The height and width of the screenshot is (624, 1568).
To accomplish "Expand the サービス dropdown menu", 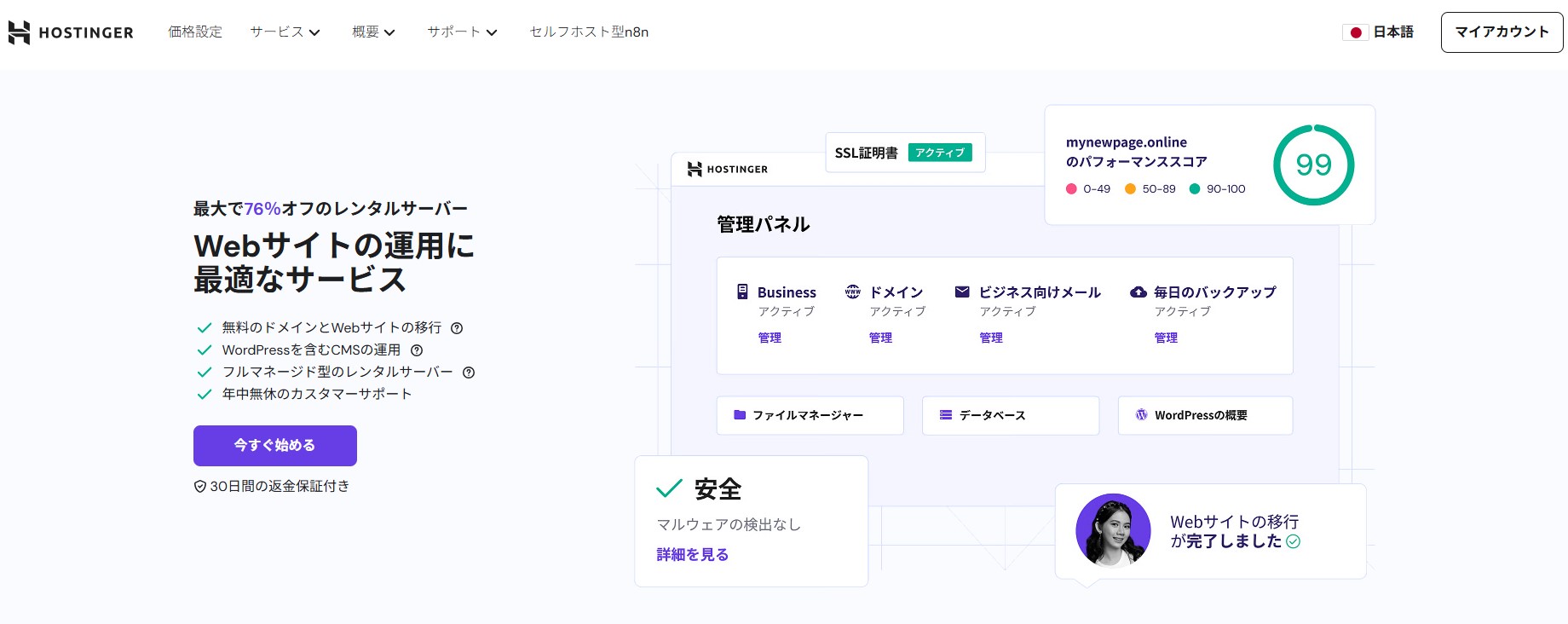I will [285, 32].
